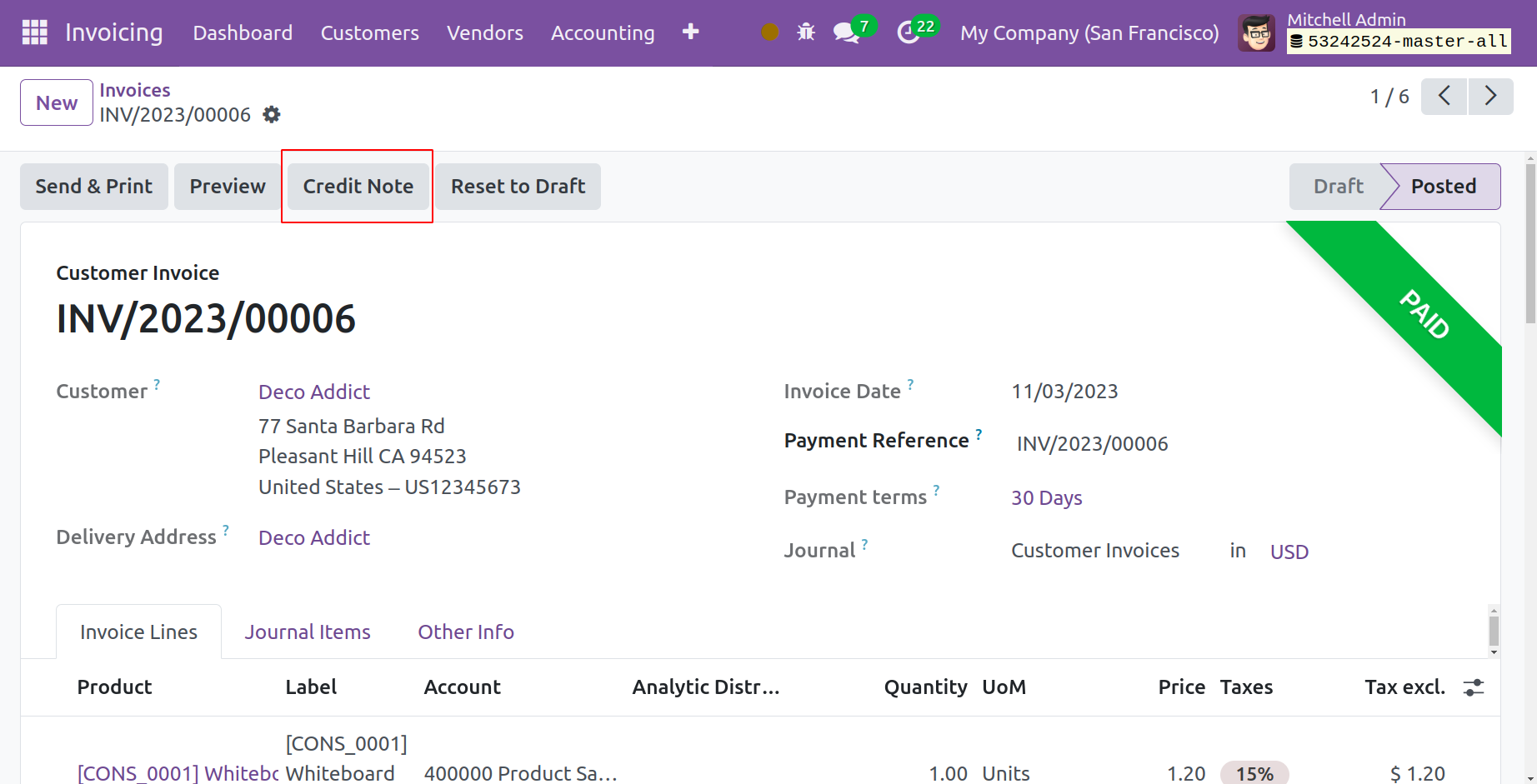Viewport: 1537px width, 784px height.
Task: Select the Draft status stage
Action: coord(1338,187)
